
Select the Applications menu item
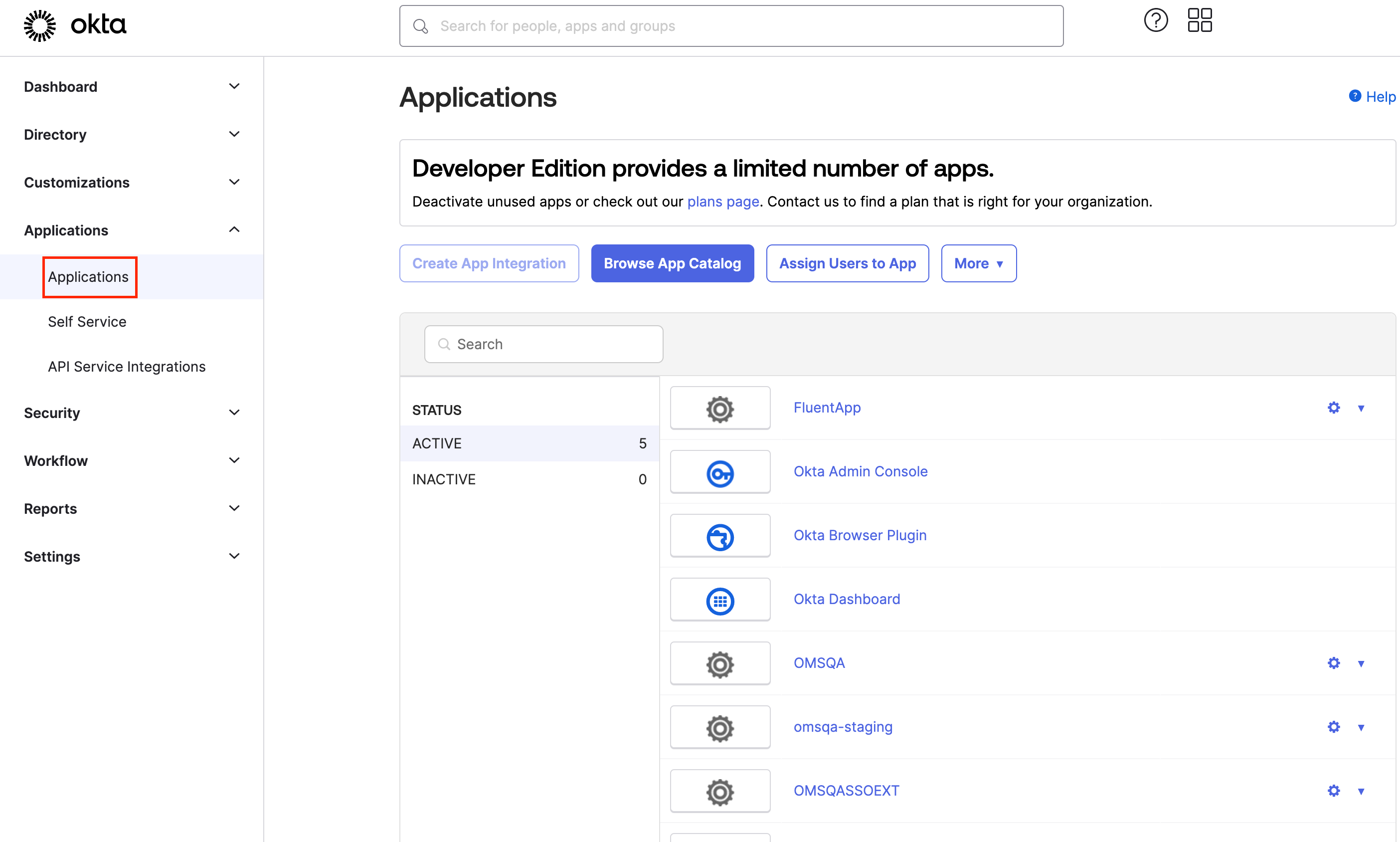pyautogui.click(x=89, y=277)
